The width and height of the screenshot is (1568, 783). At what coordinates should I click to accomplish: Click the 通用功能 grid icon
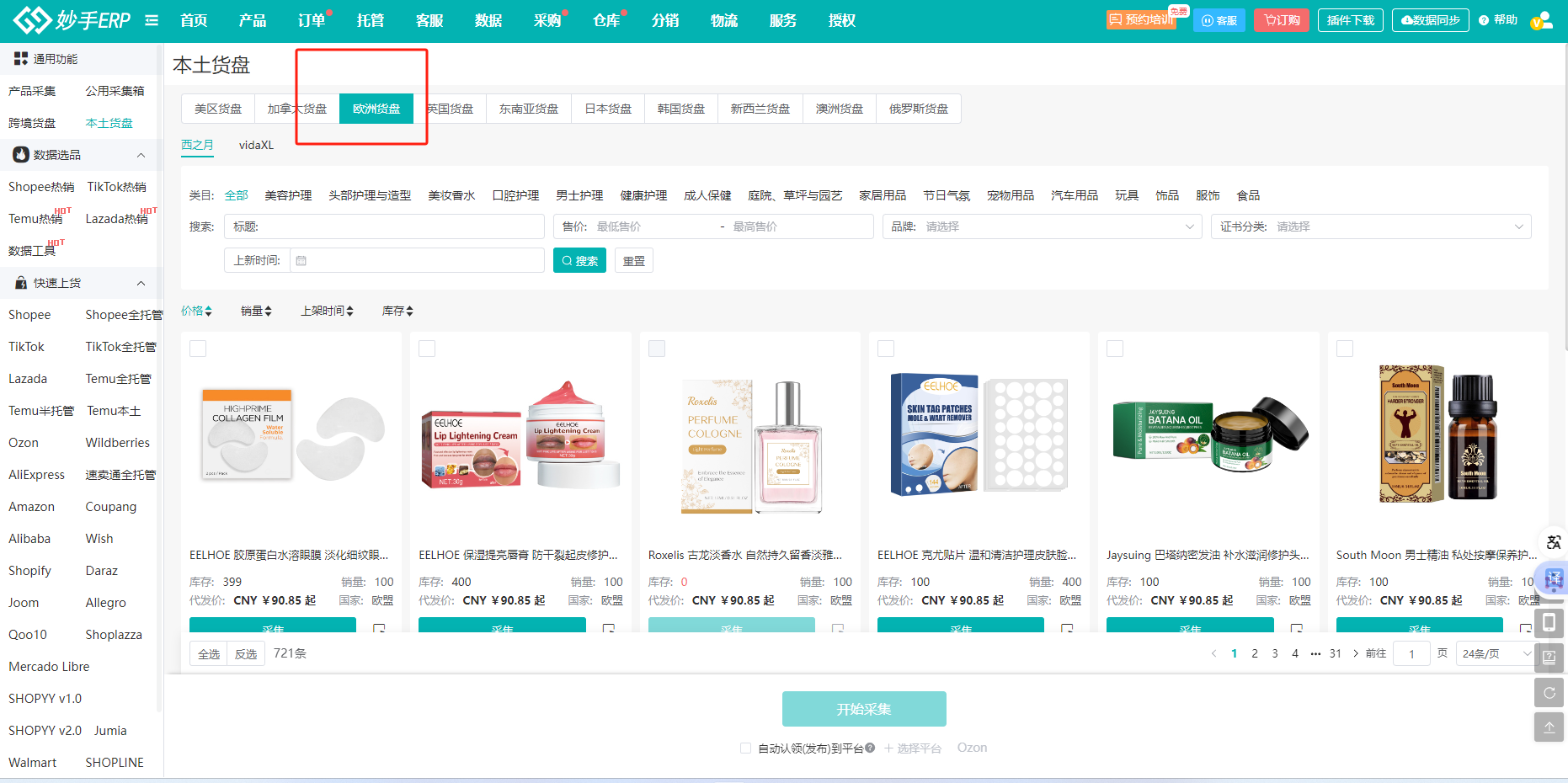point(21,59)
